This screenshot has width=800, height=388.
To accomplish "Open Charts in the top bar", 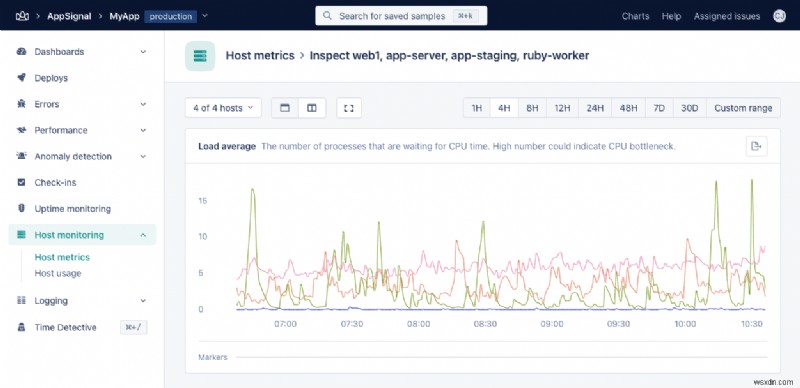I will coord(635,16).
